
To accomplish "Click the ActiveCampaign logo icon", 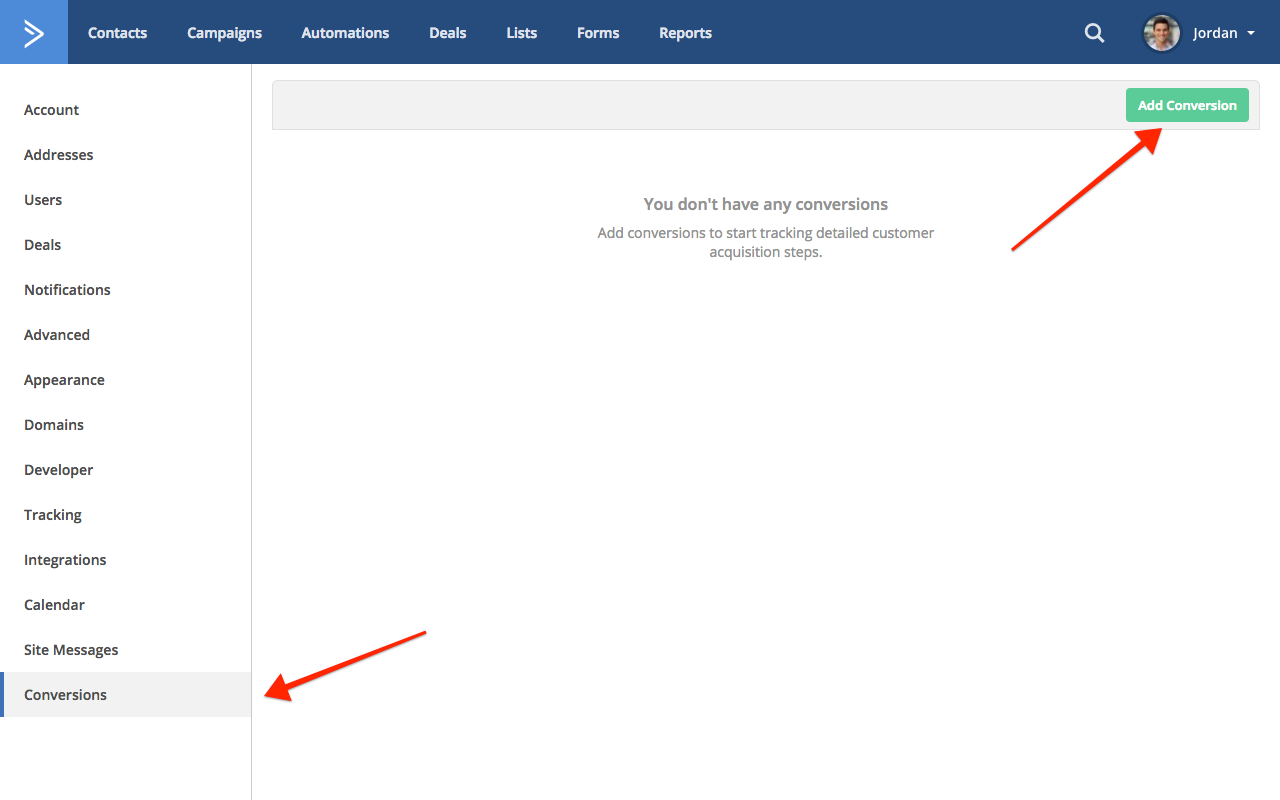I will pos(34,33).
